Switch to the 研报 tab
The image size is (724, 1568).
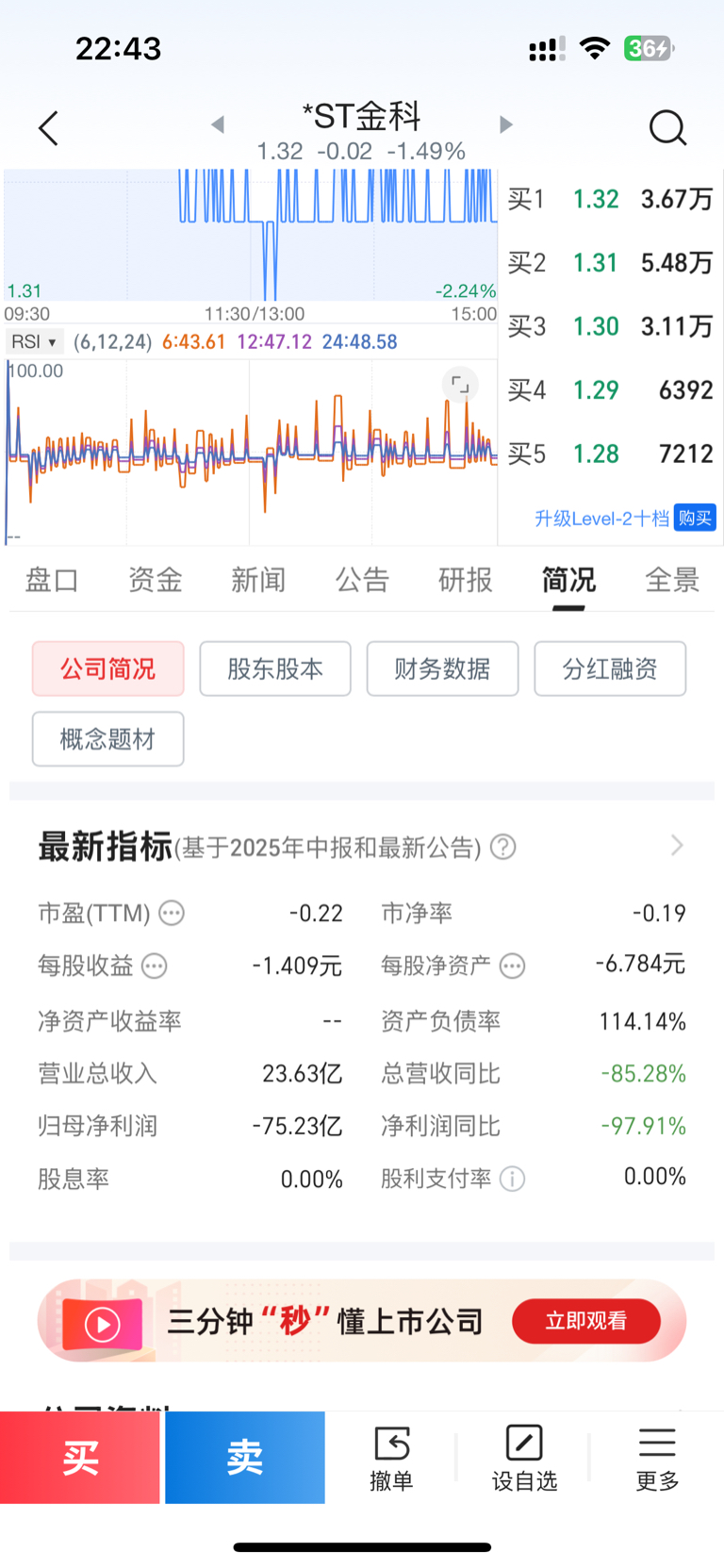(466, 580)
